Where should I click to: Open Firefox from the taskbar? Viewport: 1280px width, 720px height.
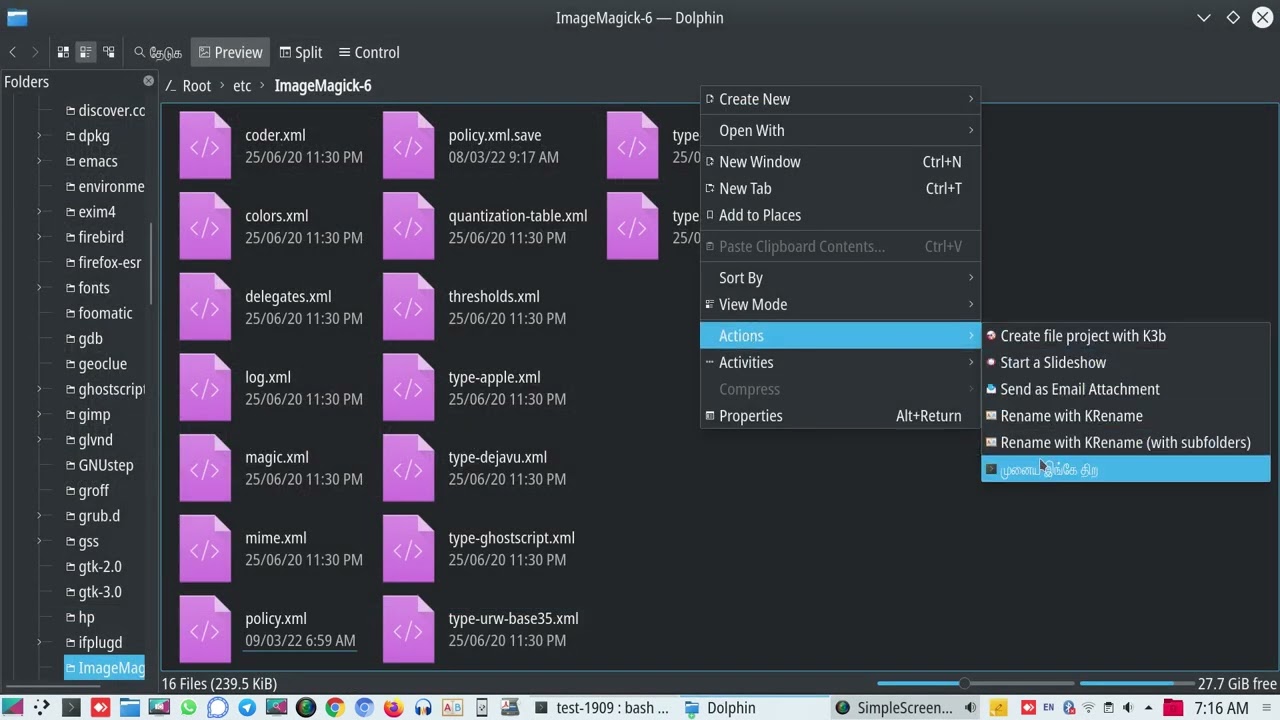coord(393,708)
